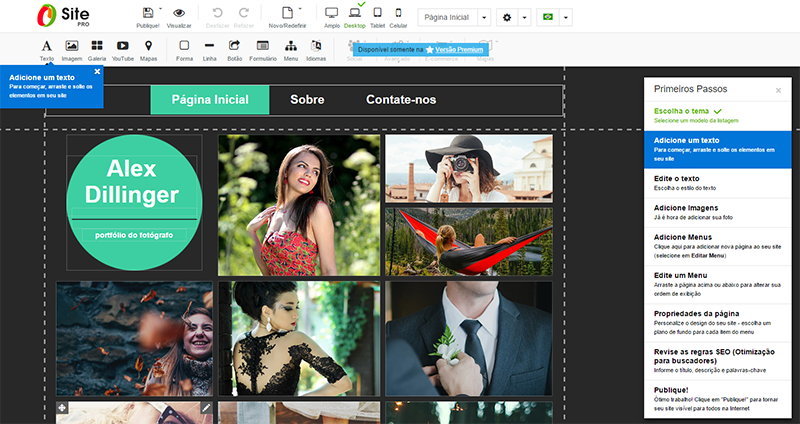Select the Edite o texto step
Image resolution: width=800 pixels, height=424 pixels.
(x=717, y=183)
